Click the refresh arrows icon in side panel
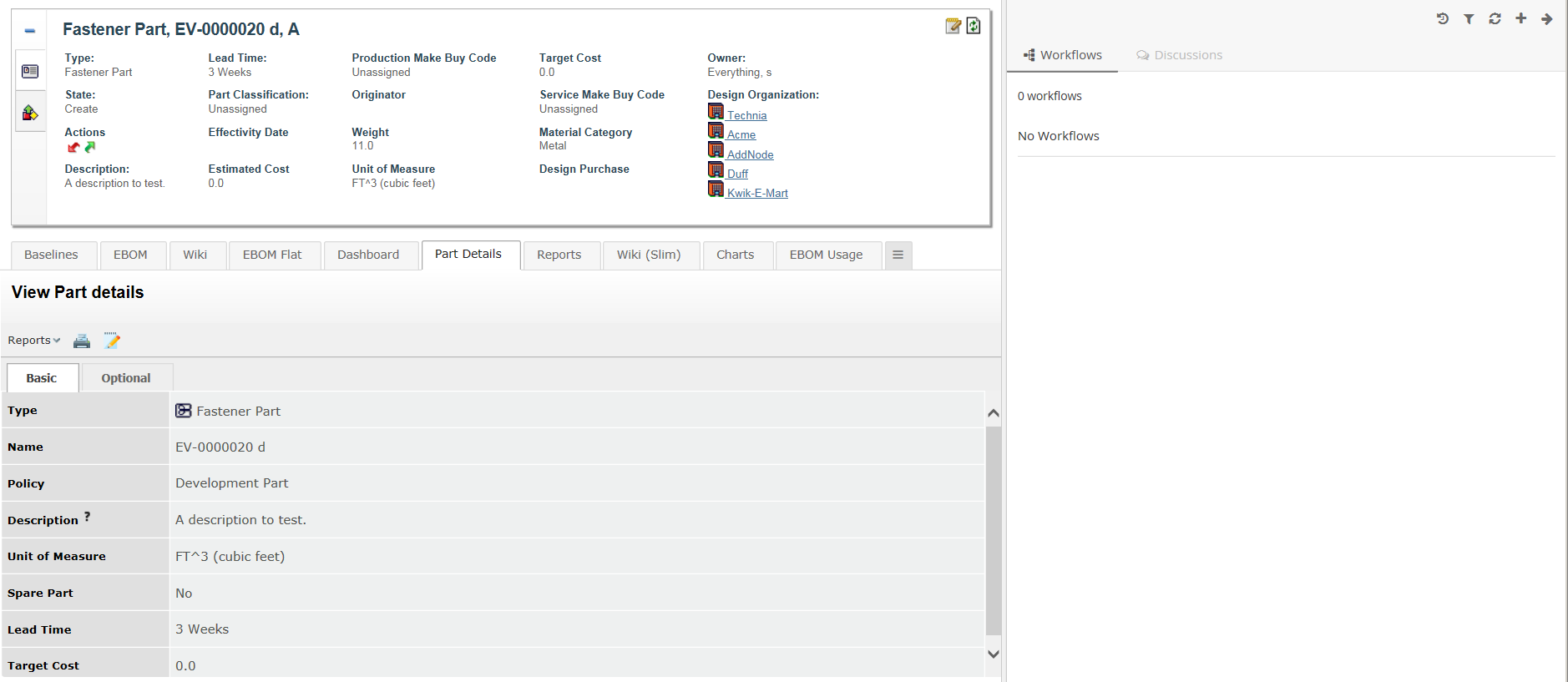 [x=1495, y=18]
